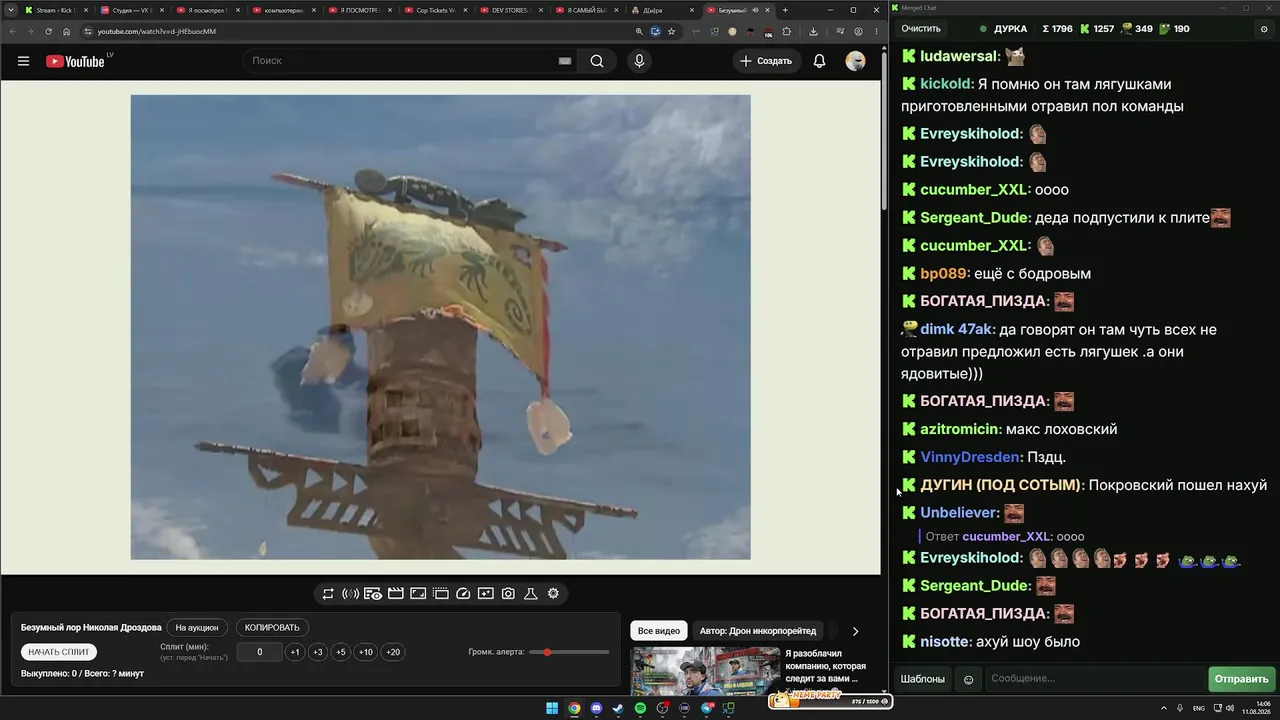Image resolution: width=1280 pixels, height=720 pixels.
Task: Click the browser address bar URL
Action: [157, 31]
